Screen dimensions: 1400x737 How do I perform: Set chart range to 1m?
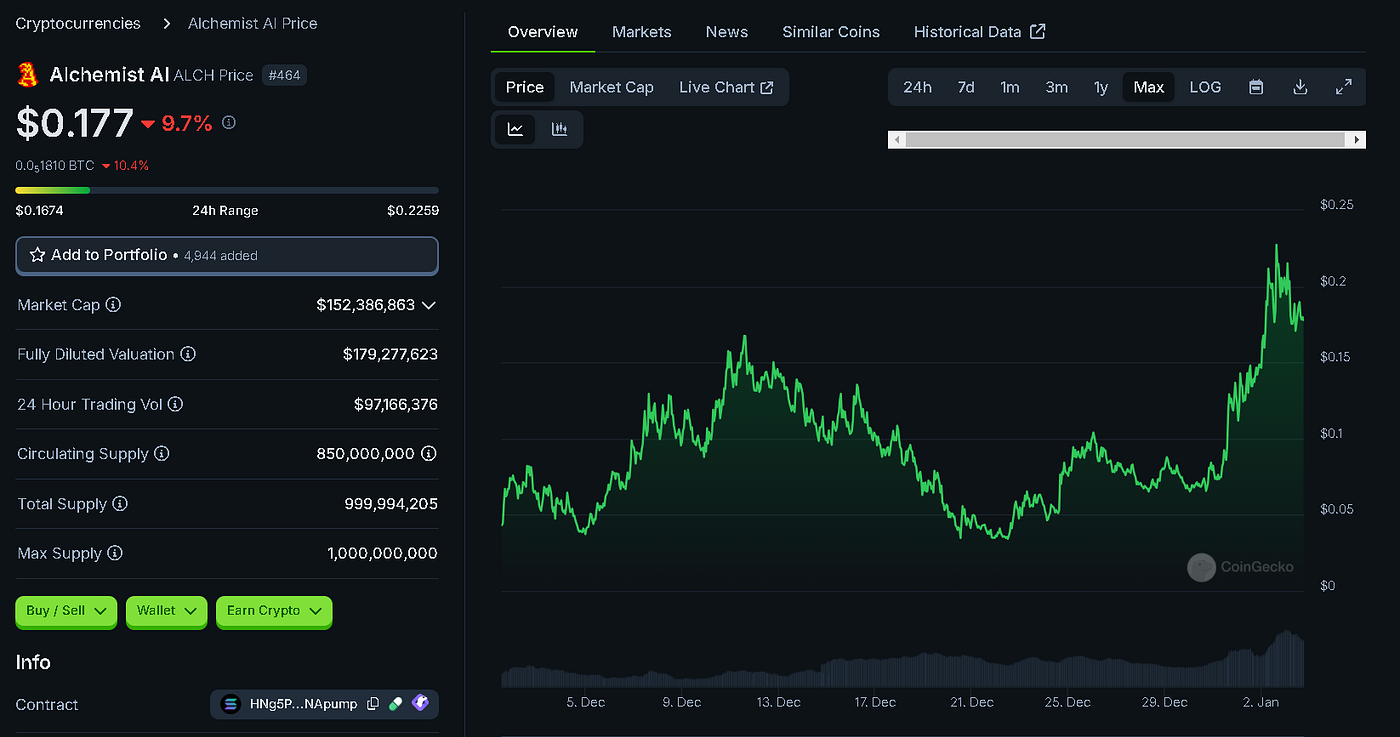(1010, 87)
